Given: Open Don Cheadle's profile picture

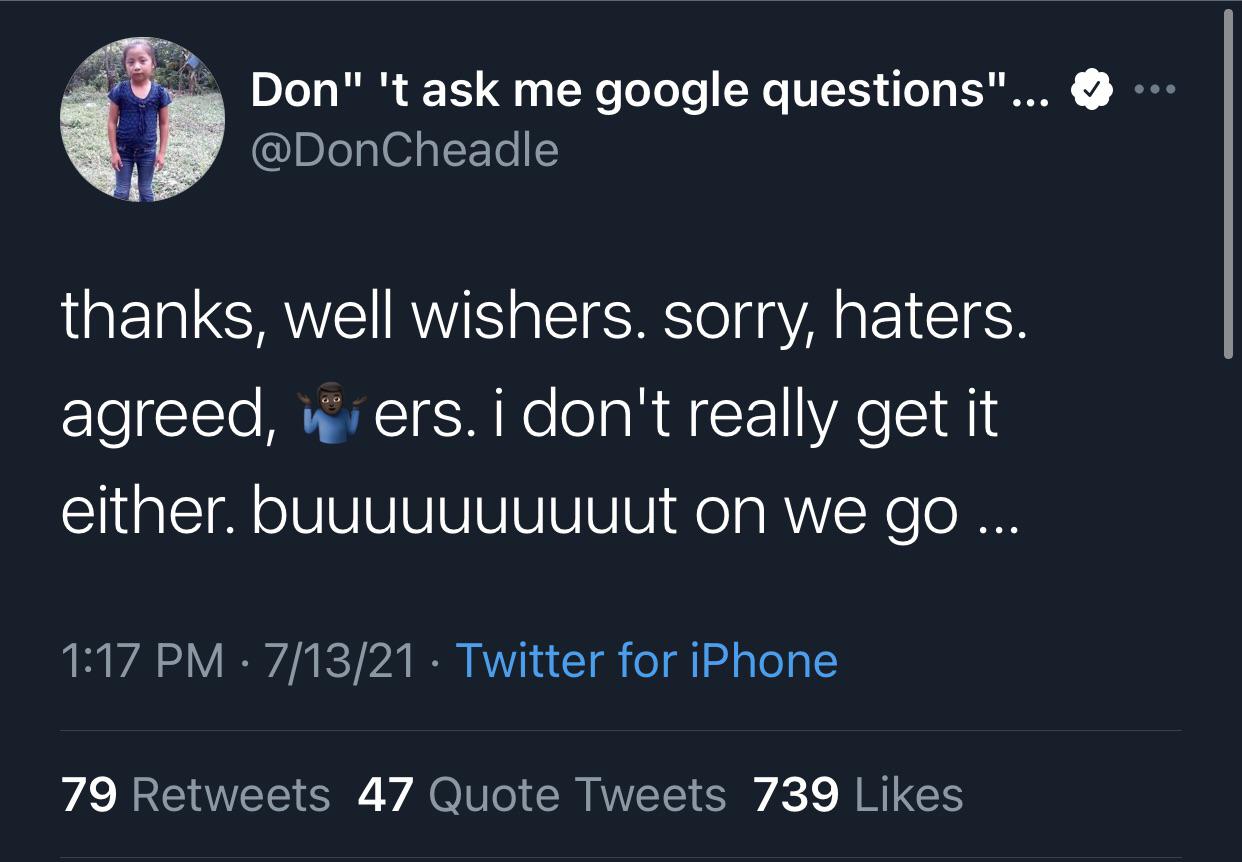Looking at the screenshot, I should [143, 119].
